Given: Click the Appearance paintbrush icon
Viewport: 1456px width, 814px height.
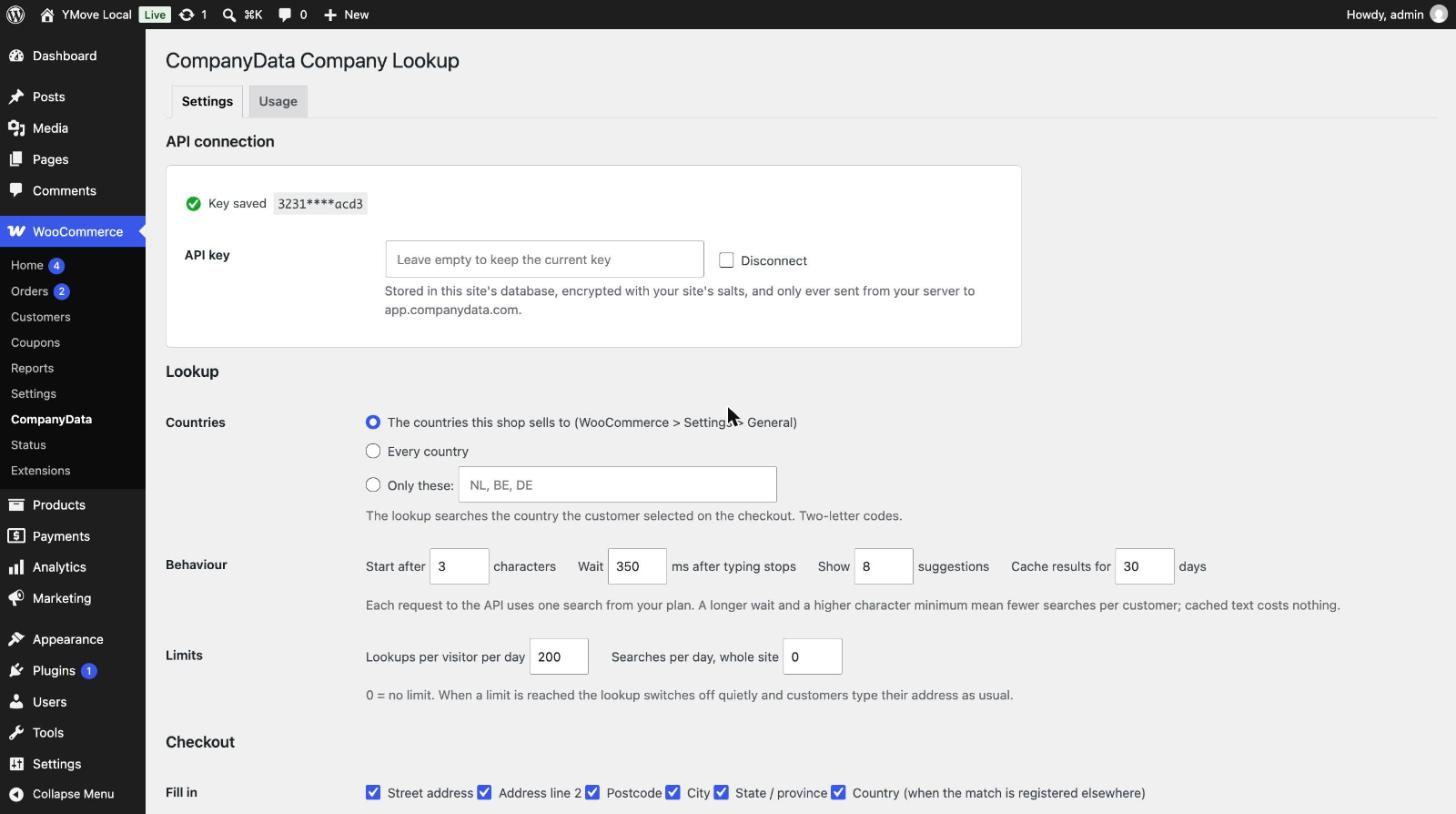Looking at the screenshot, I should click(x=16, y=639).
